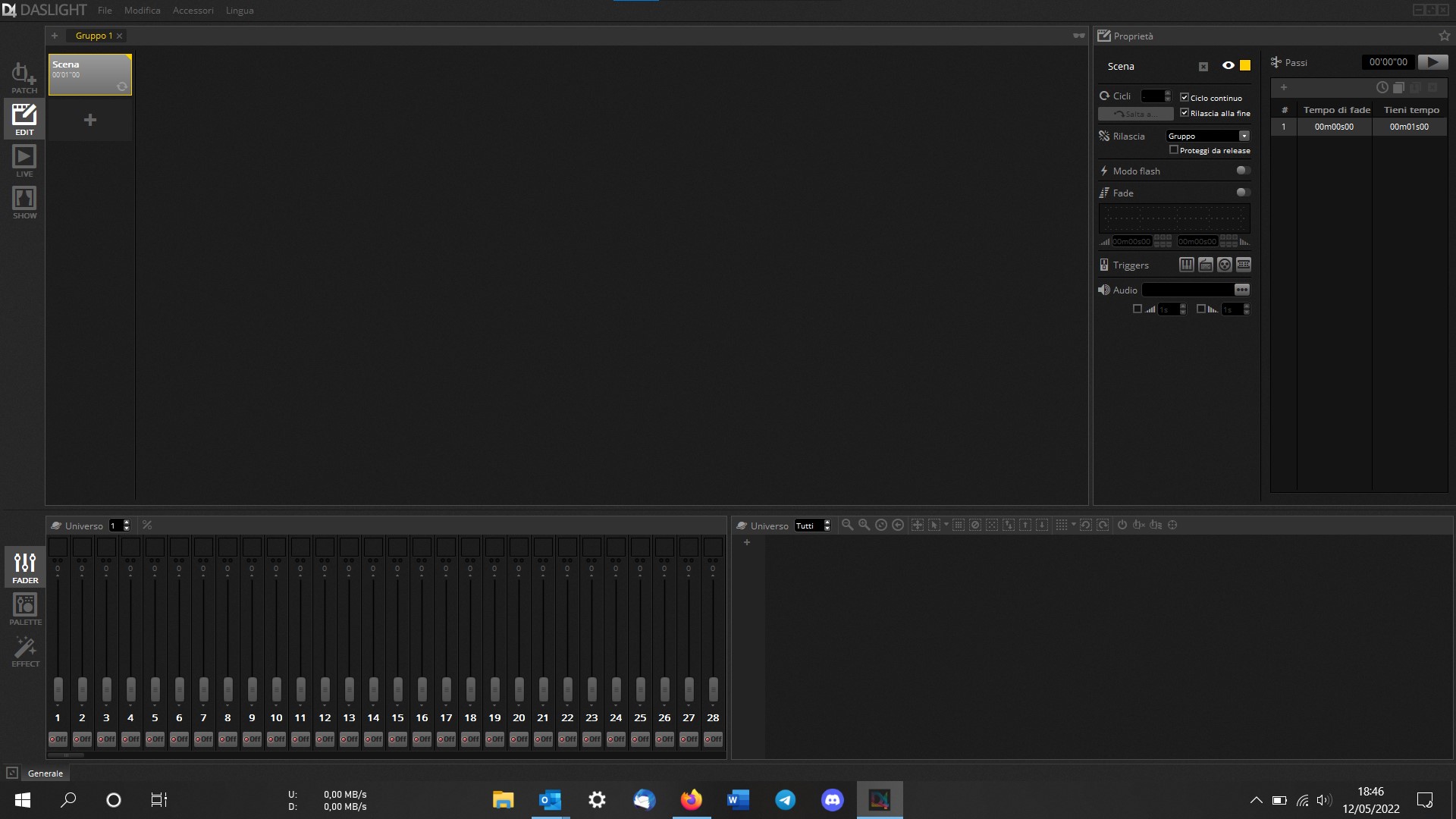Check Proteggi da release
This screenshot has height=819, width=1456.
click(1174, 149)
